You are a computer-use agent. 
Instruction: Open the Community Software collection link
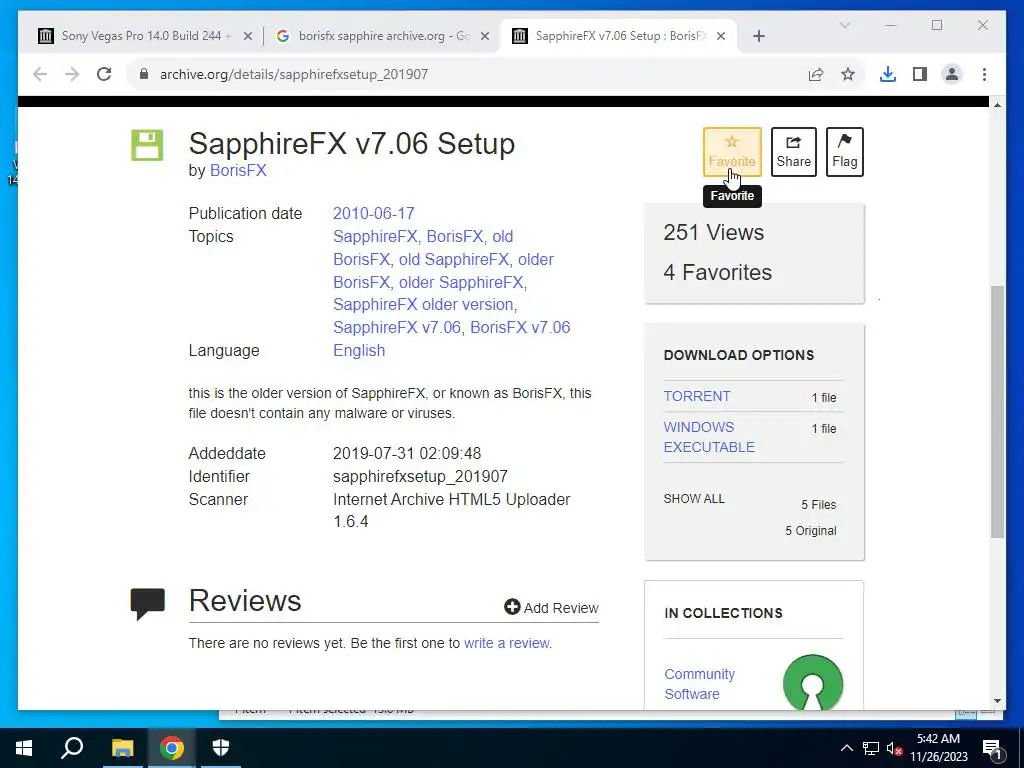point(699,684)
